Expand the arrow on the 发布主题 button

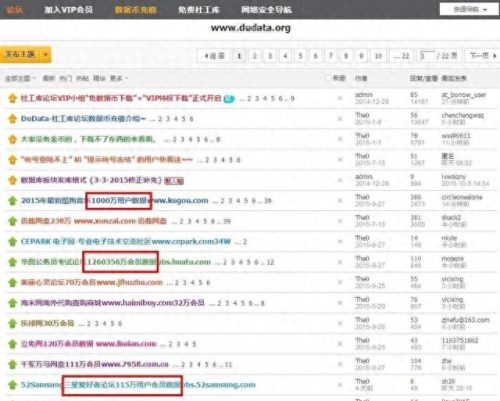click(46, 54)
